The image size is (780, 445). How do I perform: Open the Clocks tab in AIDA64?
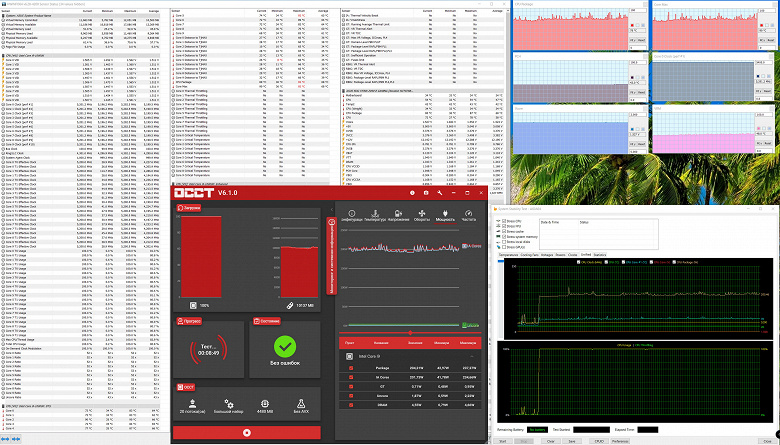coord(573,255)
